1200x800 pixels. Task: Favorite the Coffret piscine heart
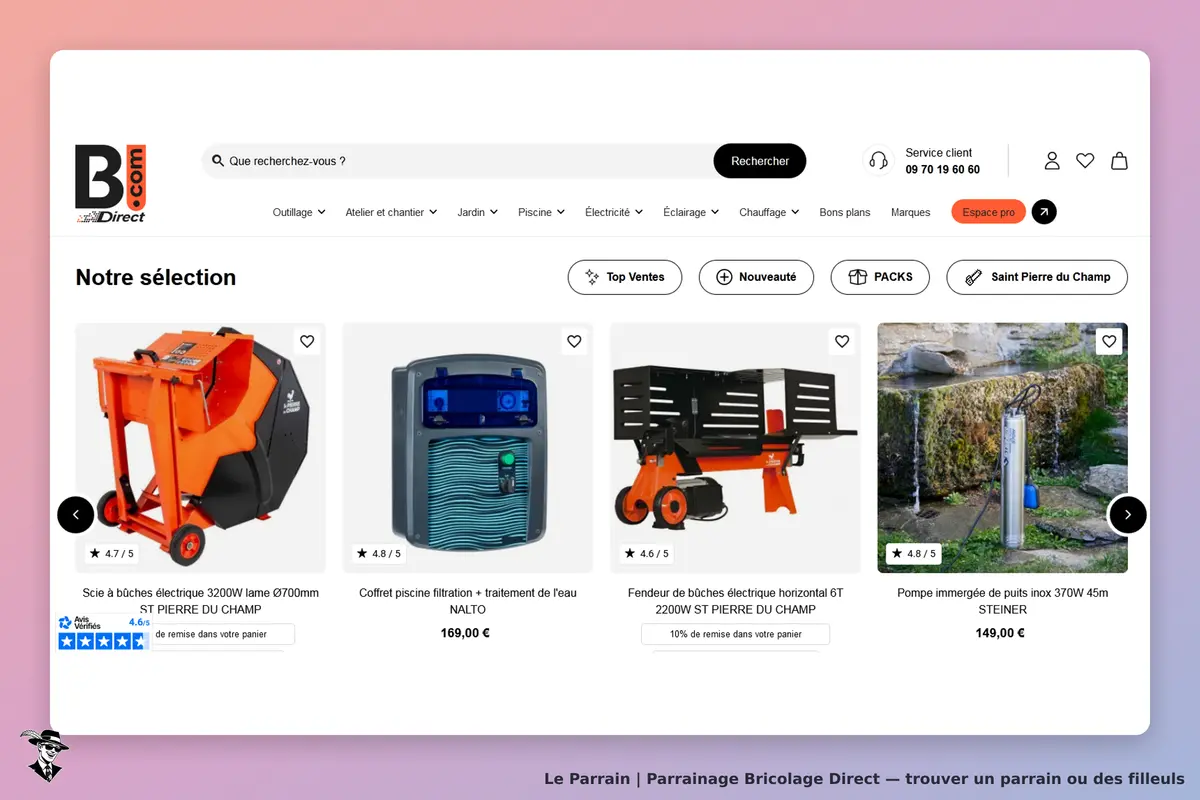pos(574,341)
